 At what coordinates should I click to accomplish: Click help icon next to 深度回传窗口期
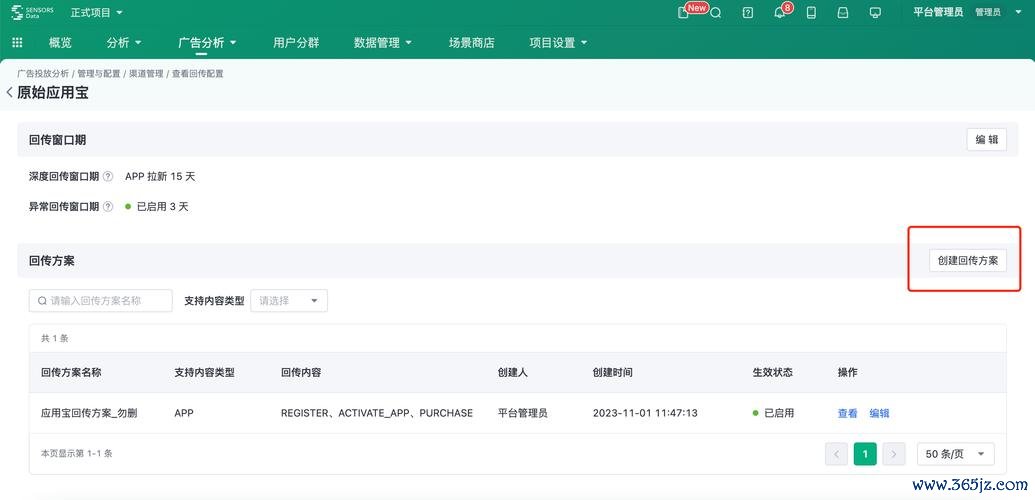(x=108, y=177)
